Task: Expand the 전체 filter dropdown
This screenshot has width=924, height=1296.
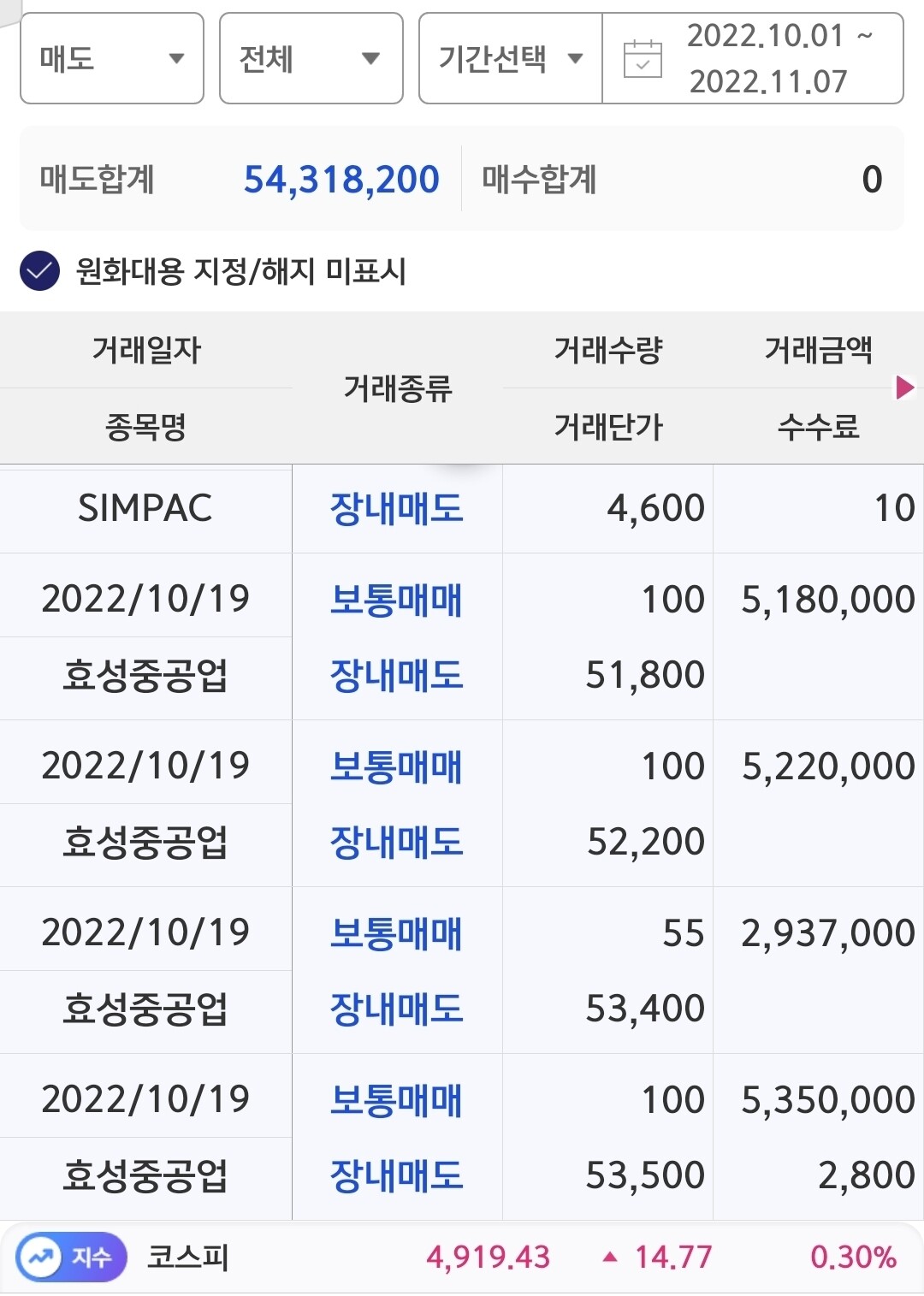Action: (311, 58)
